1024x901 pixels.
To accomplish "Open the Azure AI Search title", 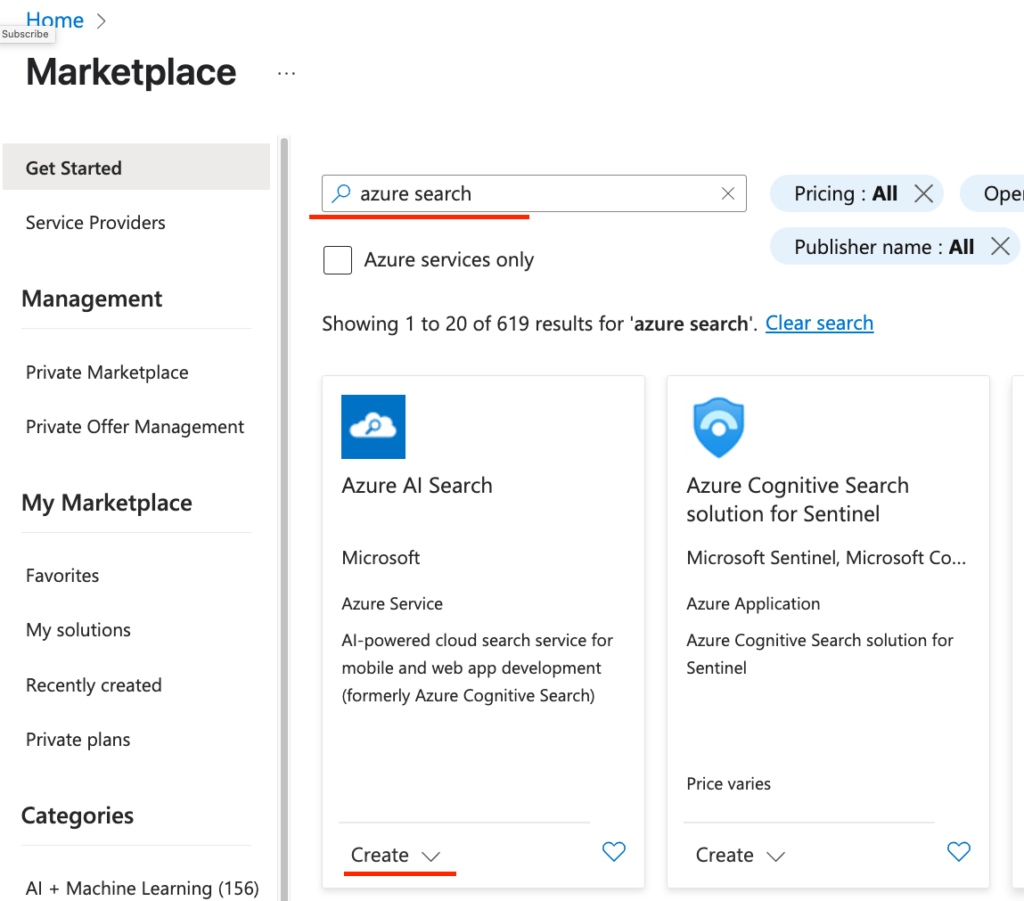I will pyautogui.click(x=417, y=486).
